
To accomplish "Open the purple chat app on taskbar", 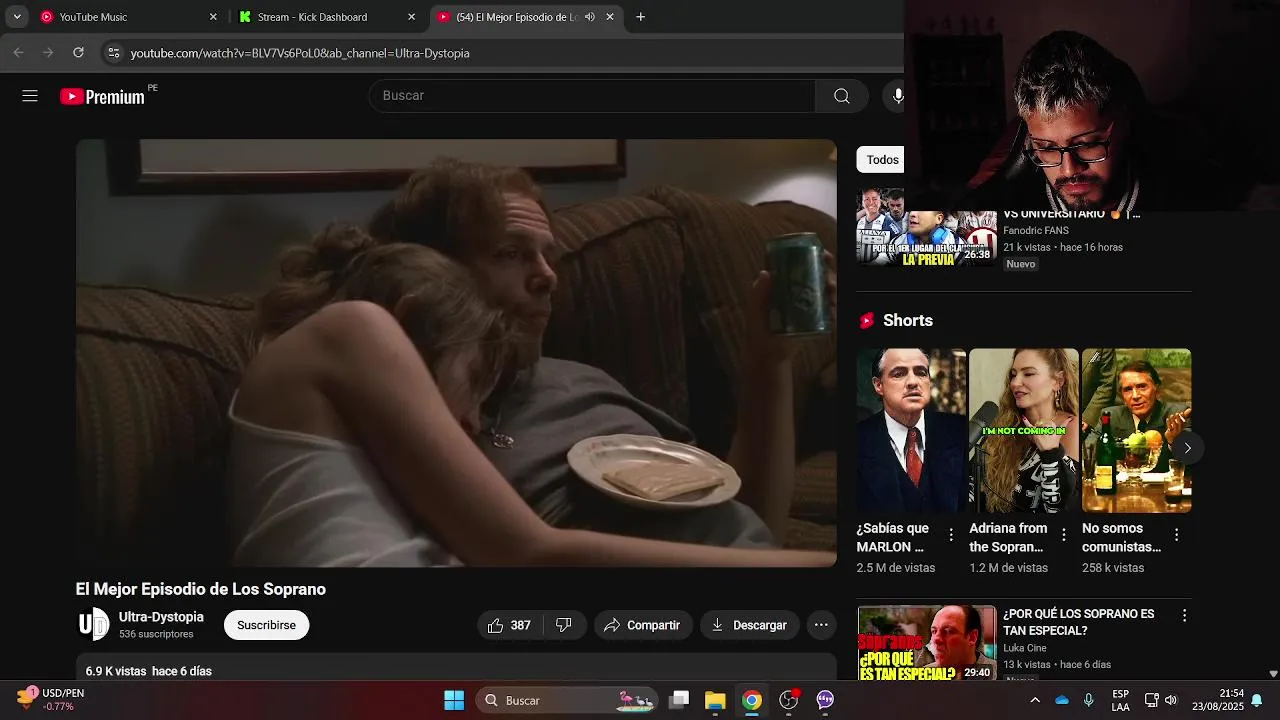I will pos(825,700).
